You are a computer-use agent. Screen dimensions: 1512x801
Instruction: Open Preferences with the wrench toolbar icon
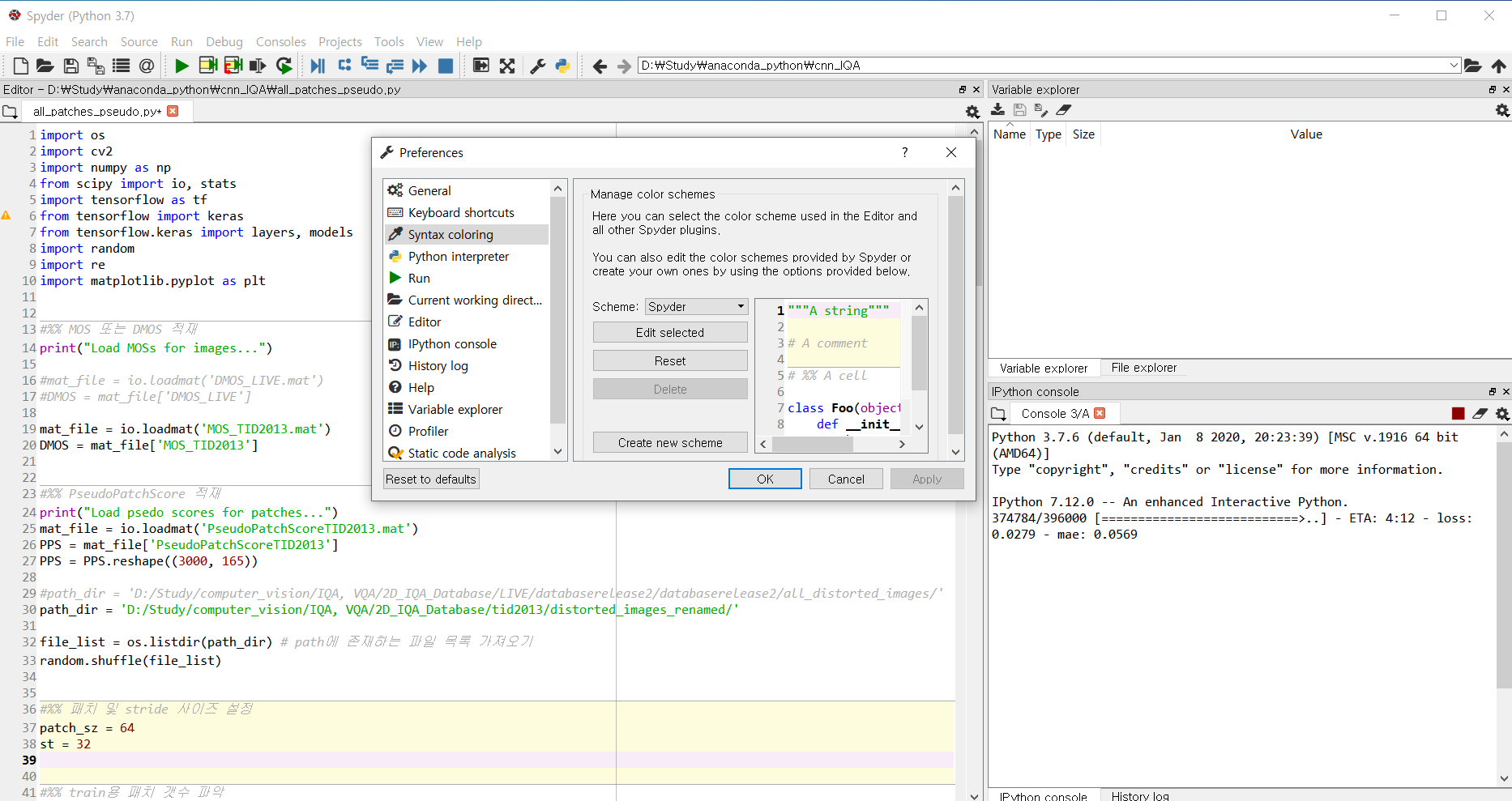pyautogui.click(x=537, y=66)
